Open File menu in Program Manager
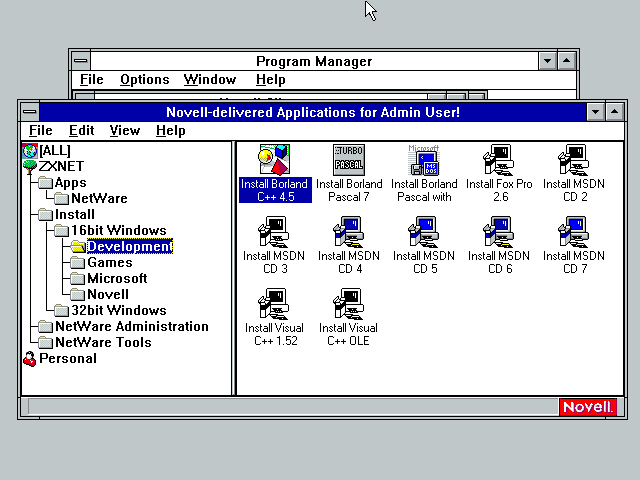This screenshot has height=480, width=640. click(x=91, y=80)
